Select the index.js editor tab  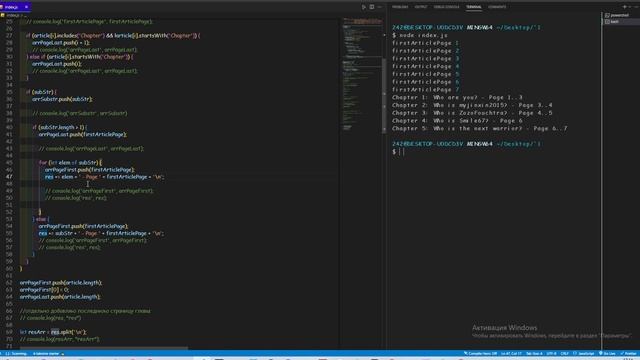tap(15, 7)
